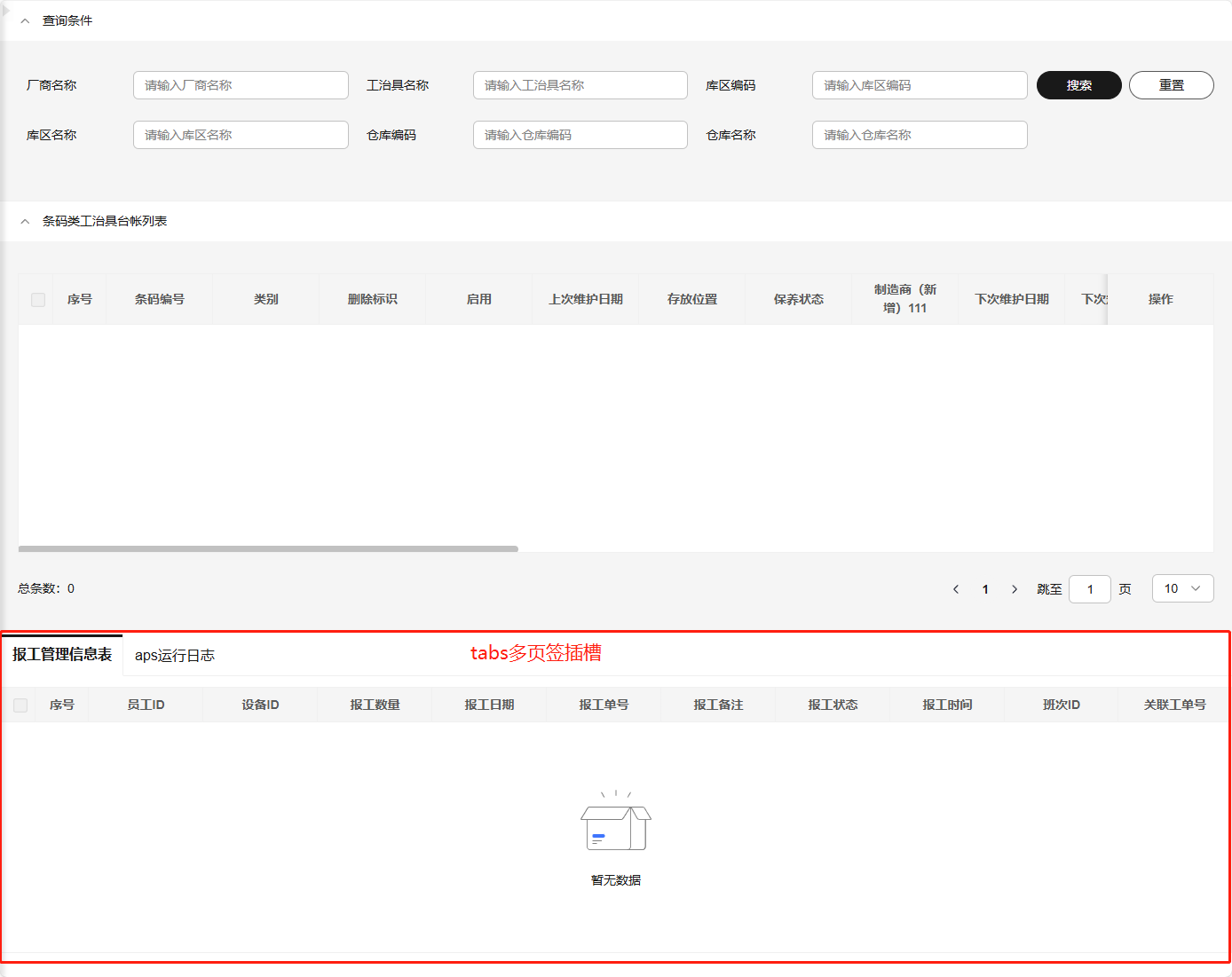Toggle the select-all checkbox in upper table
1232x977 pixels.
click(38, 300)
